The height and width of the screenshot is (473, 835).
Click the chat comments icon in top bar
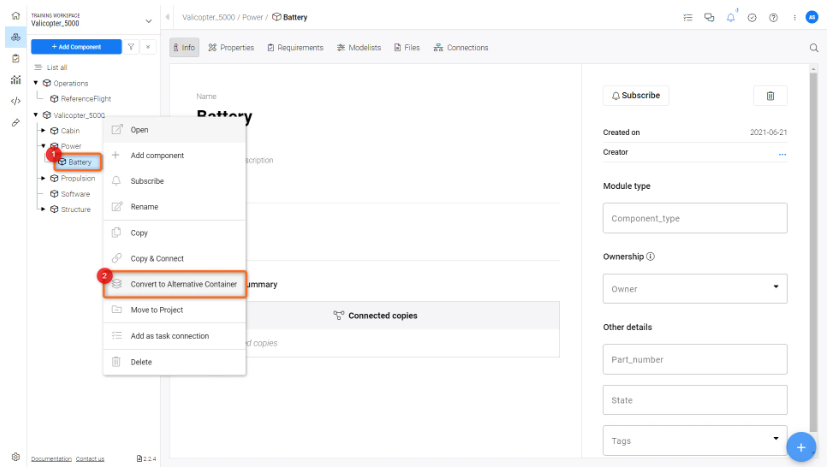pyautogui.click(x=709, y=17)
